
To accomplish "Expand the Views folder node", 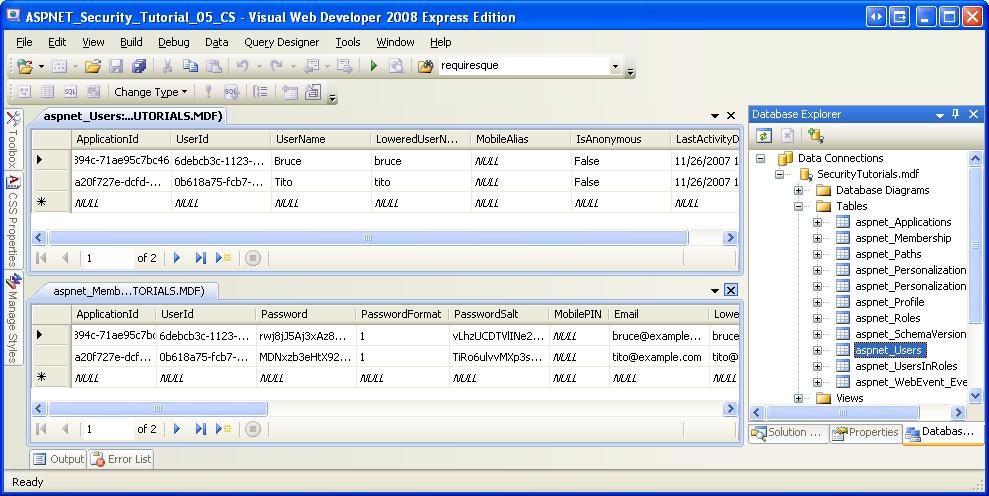I will pyautogui.click(x=799, y=398).
